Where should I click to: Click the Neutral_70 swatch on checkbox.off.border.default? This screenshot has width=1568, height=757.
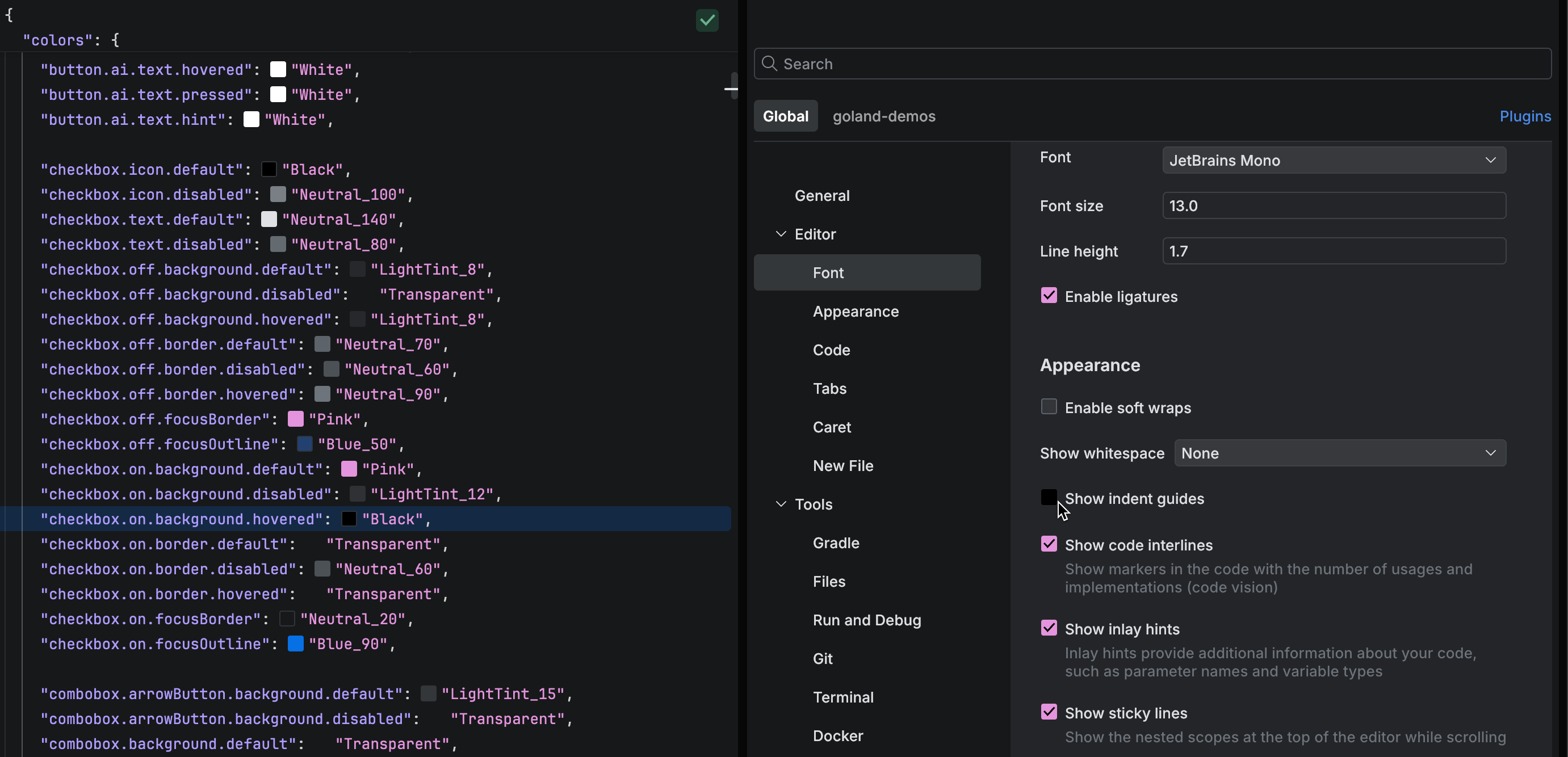tap(323, 344)
